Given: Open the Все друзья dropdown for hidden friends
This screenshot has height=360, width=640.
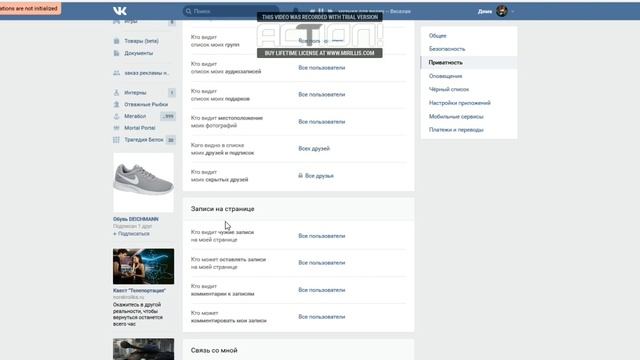Looking at the screenshot, I should pyautogui.click(x=319, y=176).
